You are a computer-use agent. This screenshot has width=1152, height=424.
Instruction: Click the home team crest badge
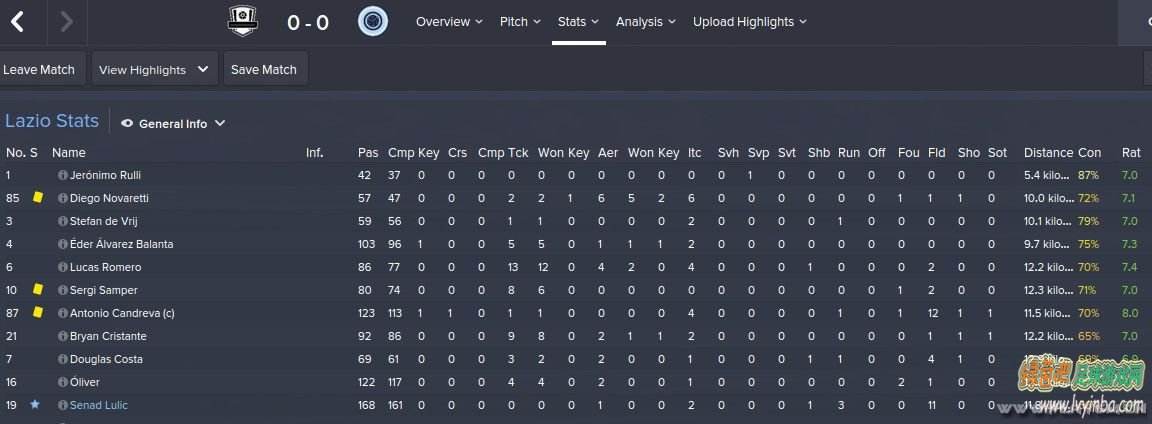(242, 21)
